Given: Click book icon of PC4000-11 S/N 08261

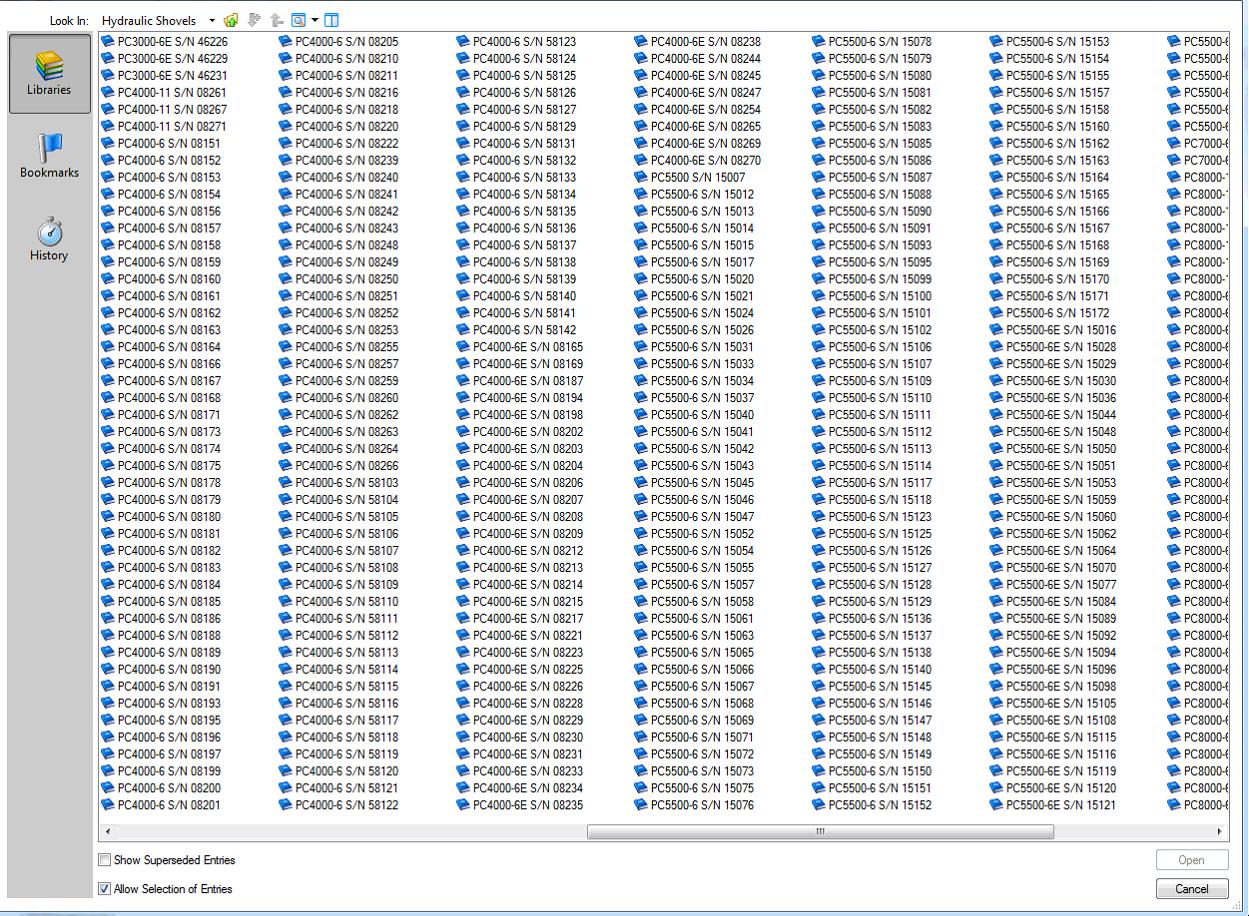Looking at the screenshot, I should pos(108,93).
